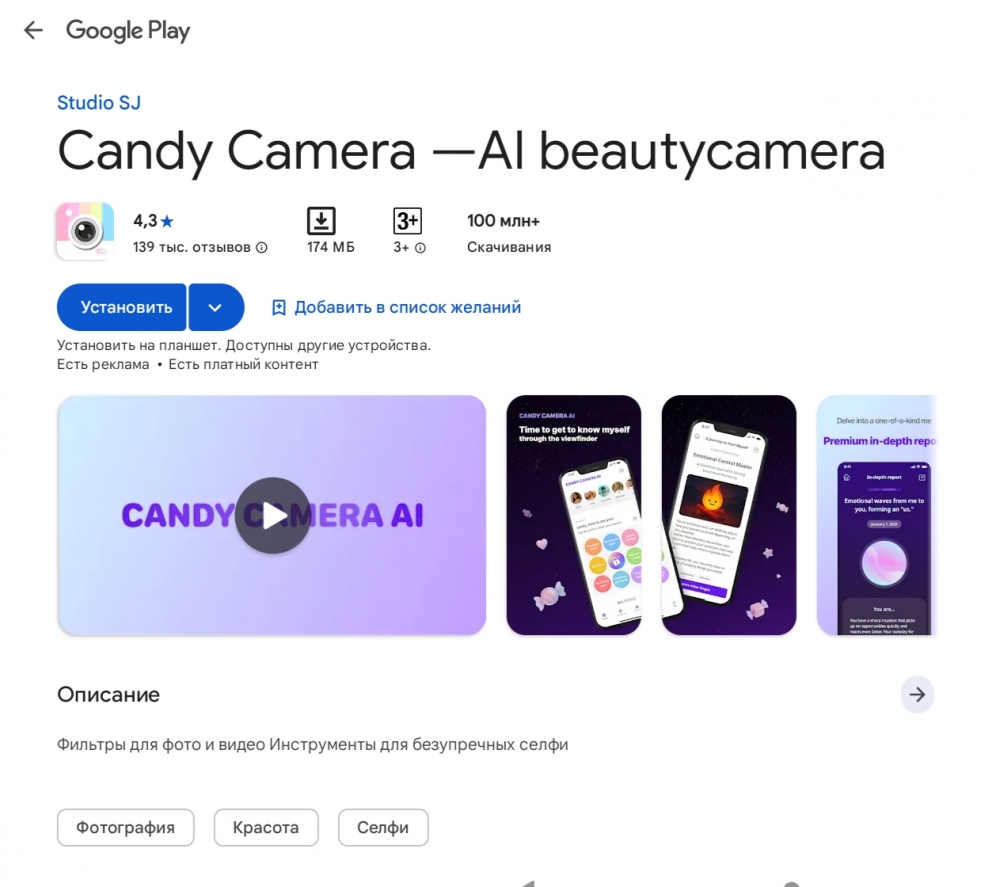Click Добавить в список желаний
1000x887 pixels.
point(408,307)
